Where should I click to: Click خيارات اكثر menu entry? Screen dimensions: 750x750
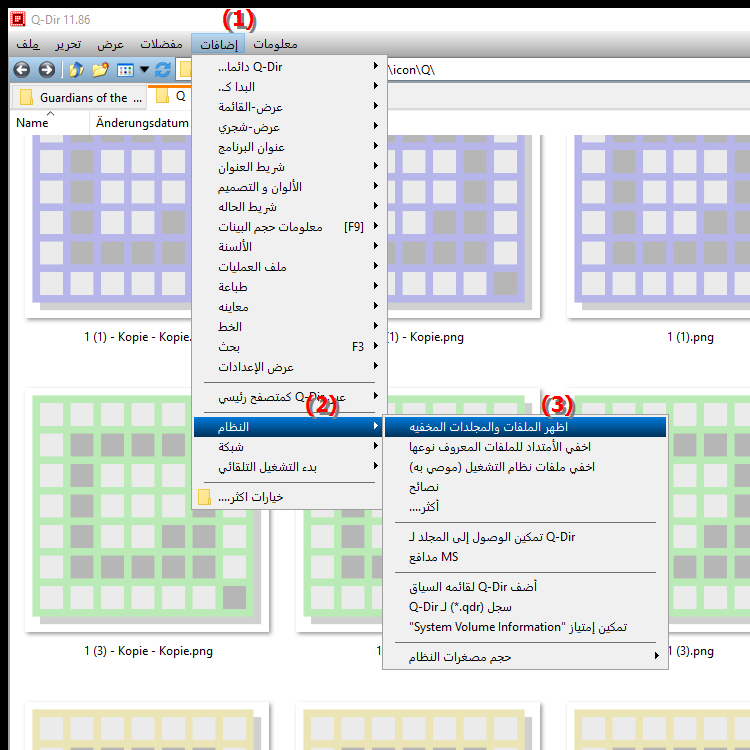click(x=289, y=497)
